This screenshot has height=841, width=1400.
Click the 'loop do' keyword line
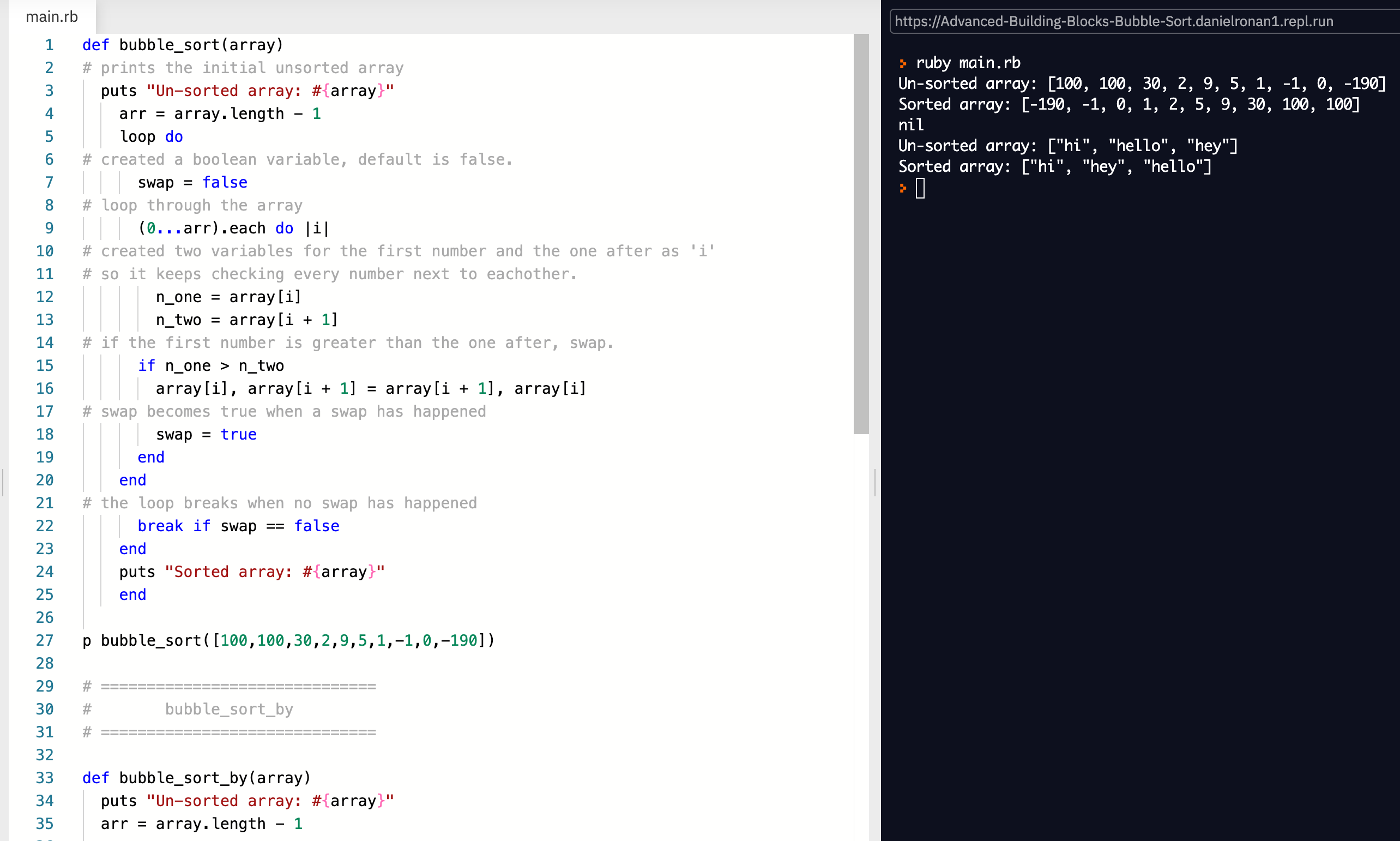tap(151, 137)
